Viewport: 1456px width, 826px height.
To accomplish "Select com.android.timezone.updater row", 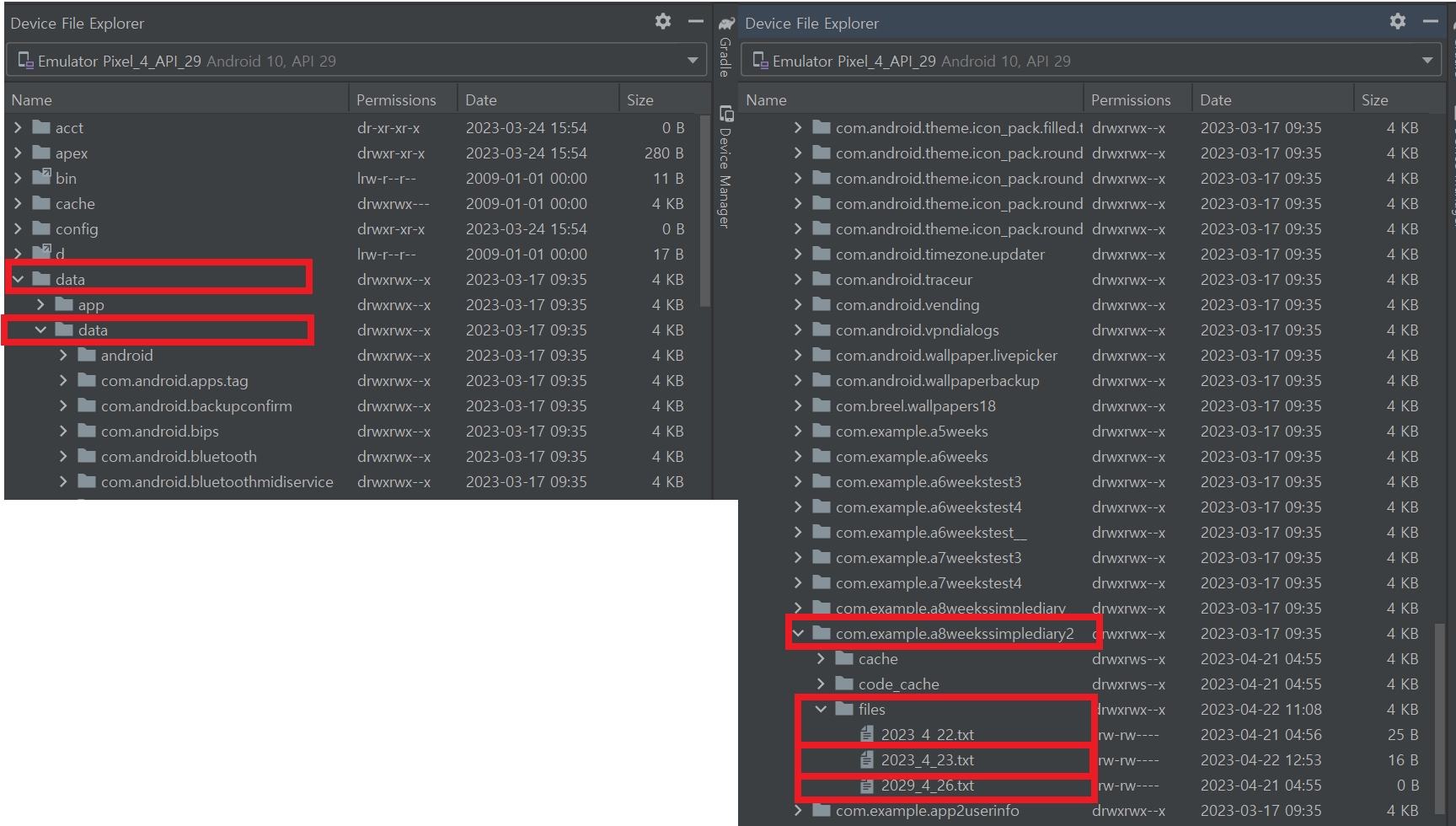I will pyautogui.click(x=1089, y=254).
